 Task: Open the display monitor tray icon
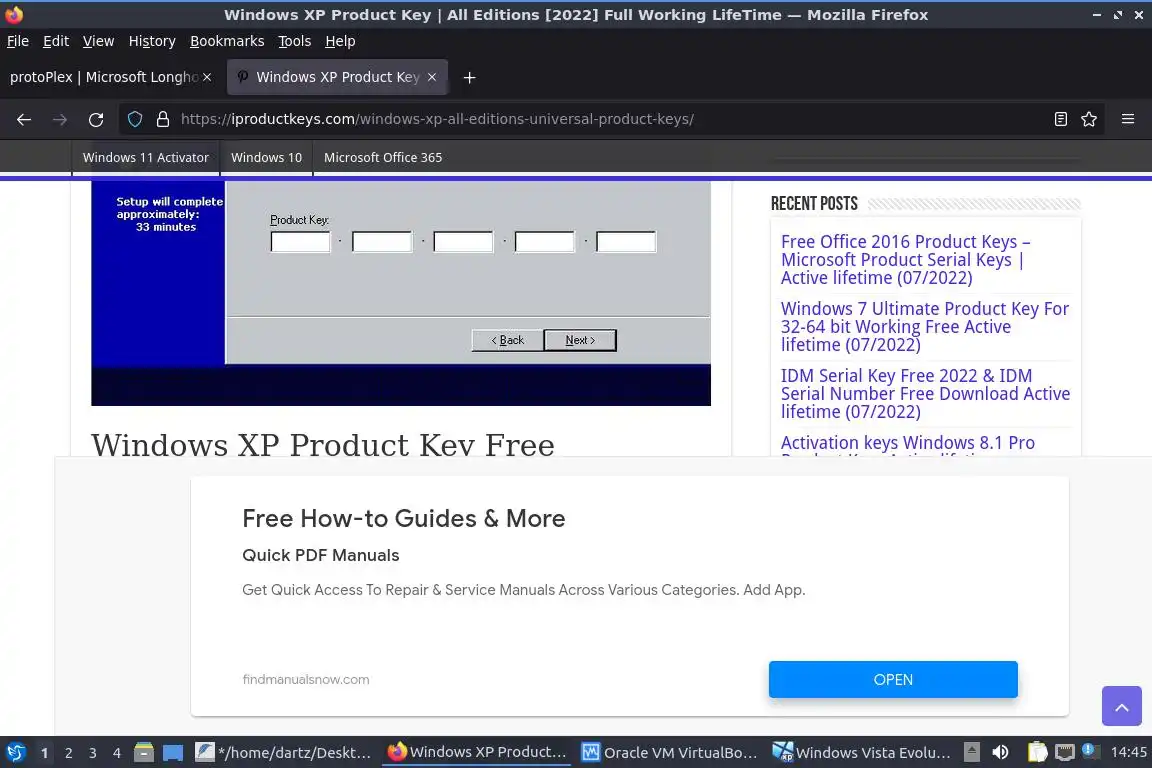pos(1064,752)
